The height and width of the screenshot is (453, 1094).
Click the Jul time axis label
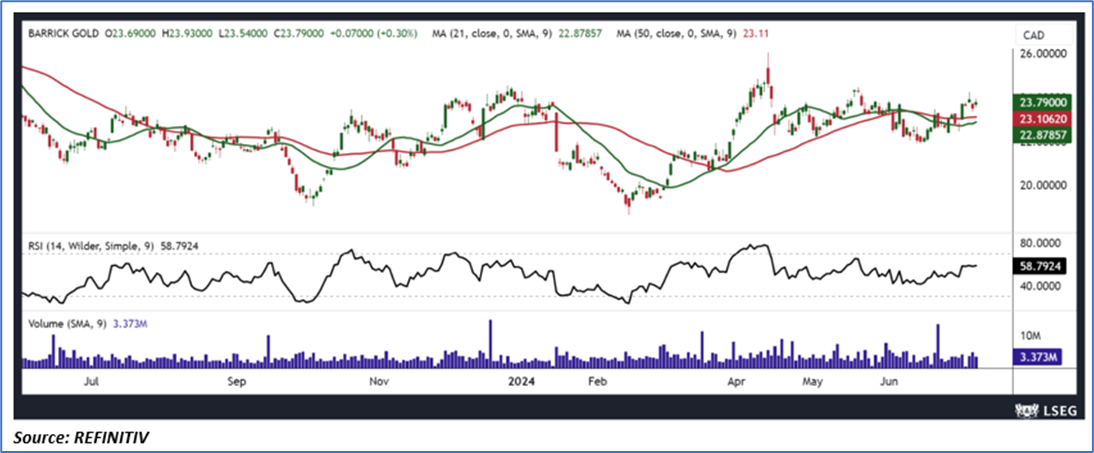tap(93, 382)
